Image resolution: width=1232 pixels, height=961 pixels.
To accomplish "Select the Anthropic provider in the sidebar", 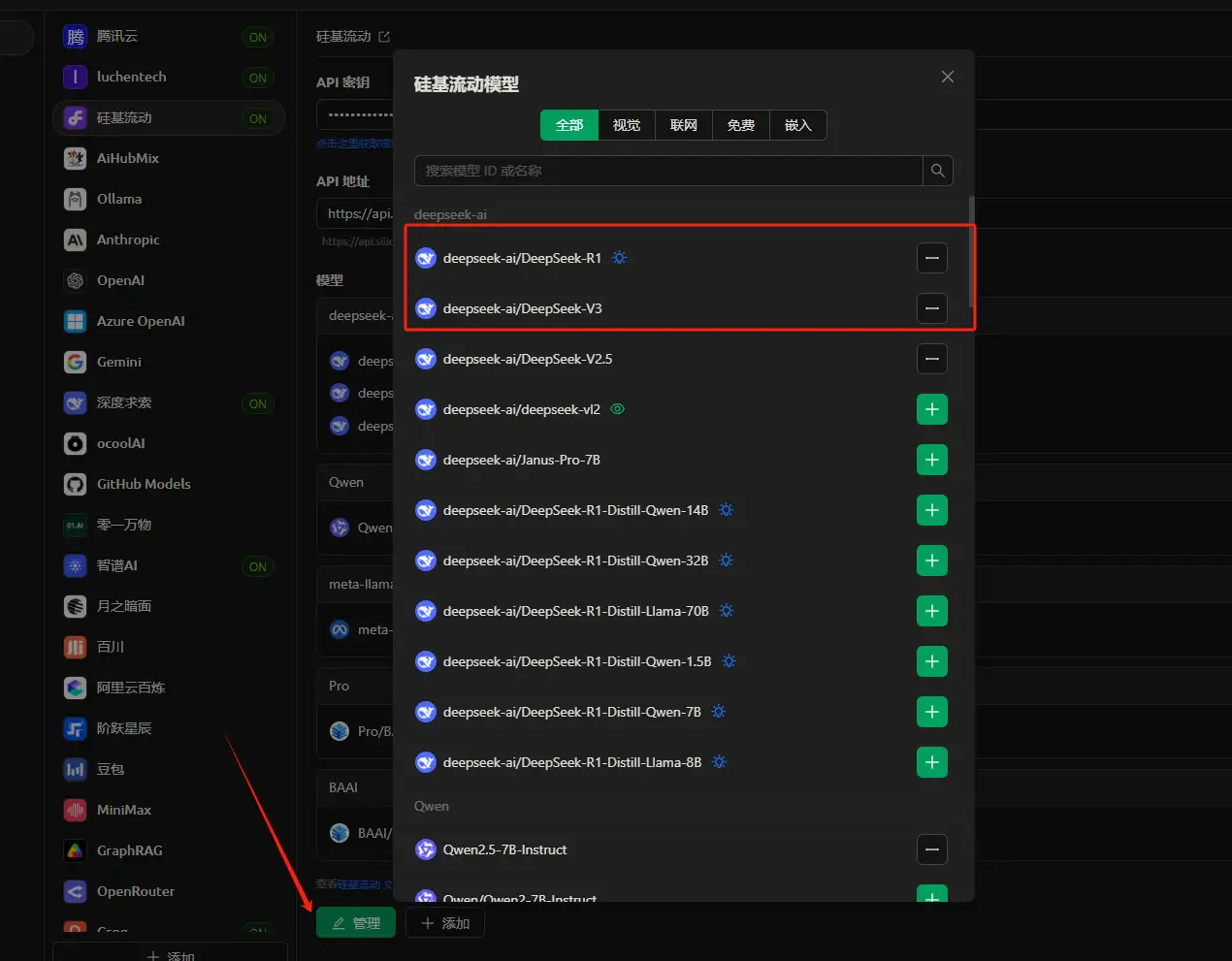I will pyautogui.click(x=131, y=240).
